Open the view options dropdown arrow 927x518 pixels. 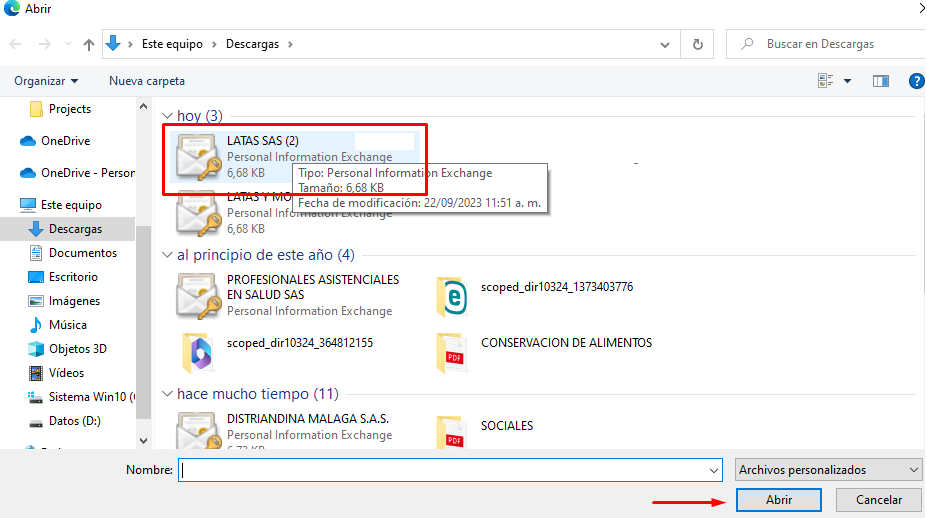(848, 81)
